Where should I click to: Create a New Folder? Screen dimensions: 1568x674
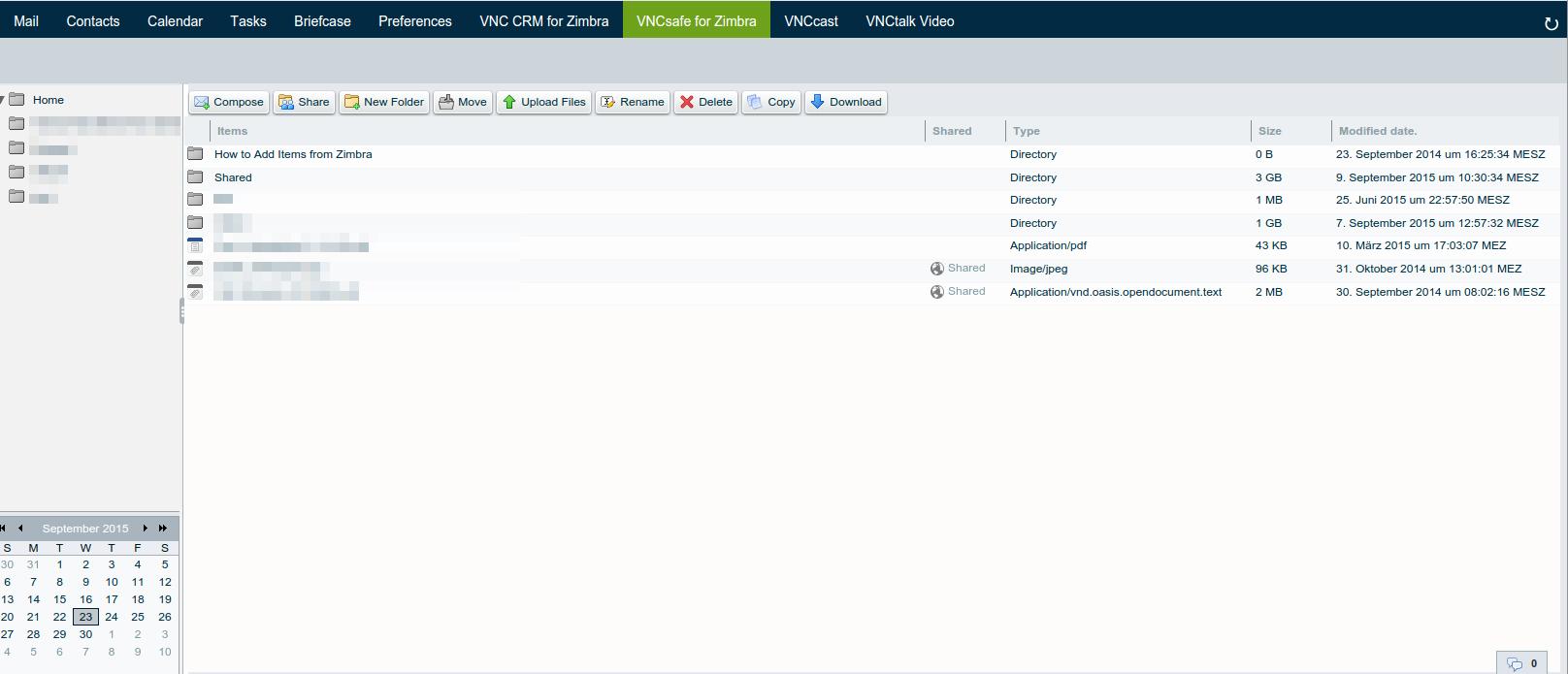(384, 102)
